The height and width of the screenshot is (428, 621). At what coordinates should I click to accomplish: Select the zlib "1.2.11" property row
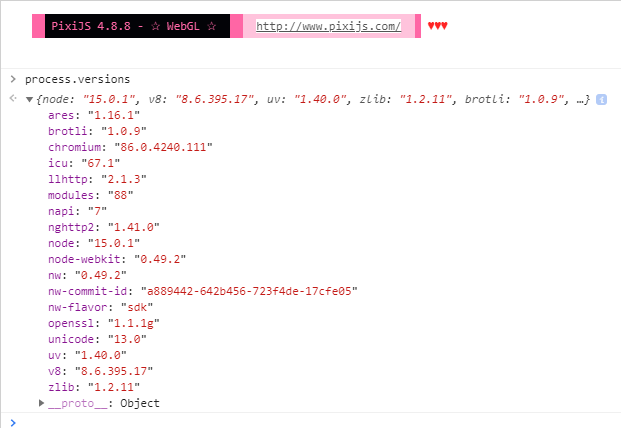[x=94, y=387]
